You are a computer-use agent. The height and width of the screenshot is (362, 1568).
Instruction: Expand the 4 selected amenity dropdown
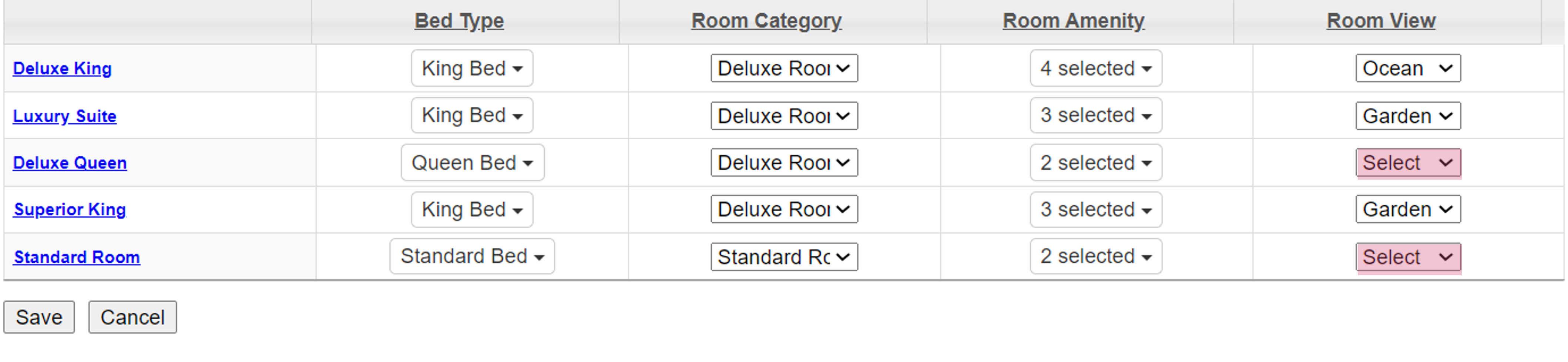tap(1096, 68)
